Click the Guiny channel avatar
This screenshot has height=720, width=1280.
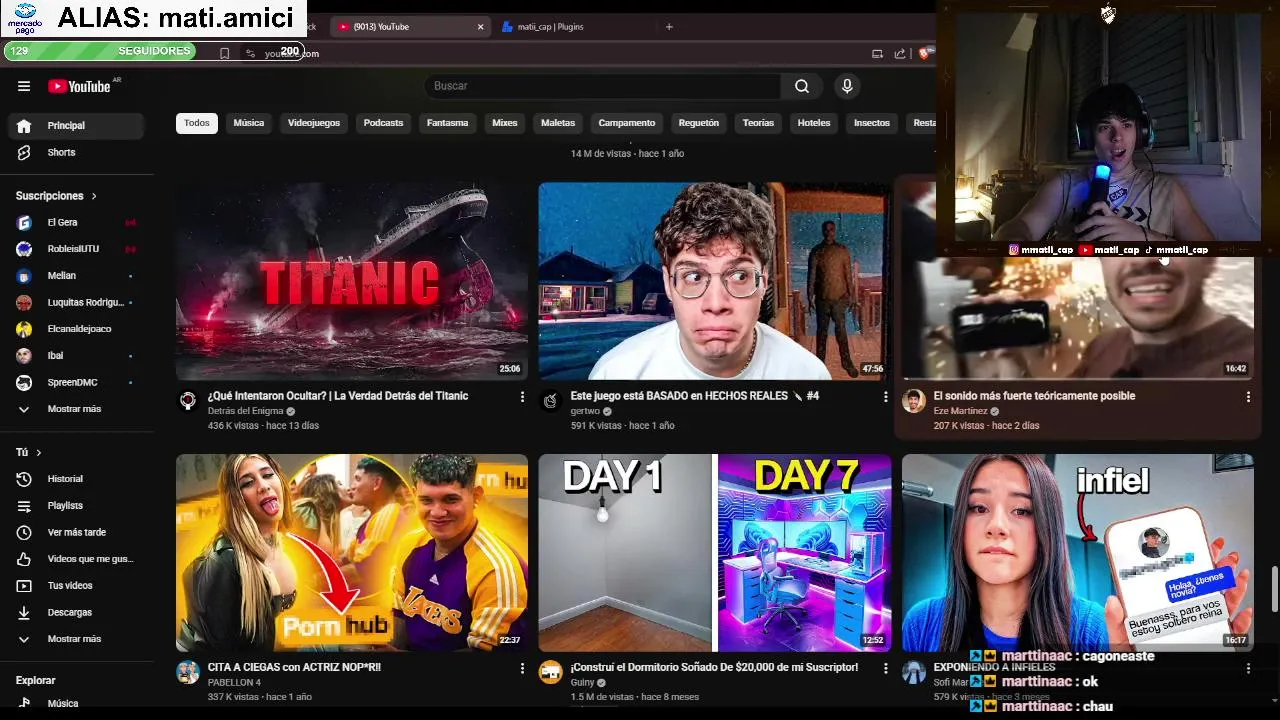550,672
